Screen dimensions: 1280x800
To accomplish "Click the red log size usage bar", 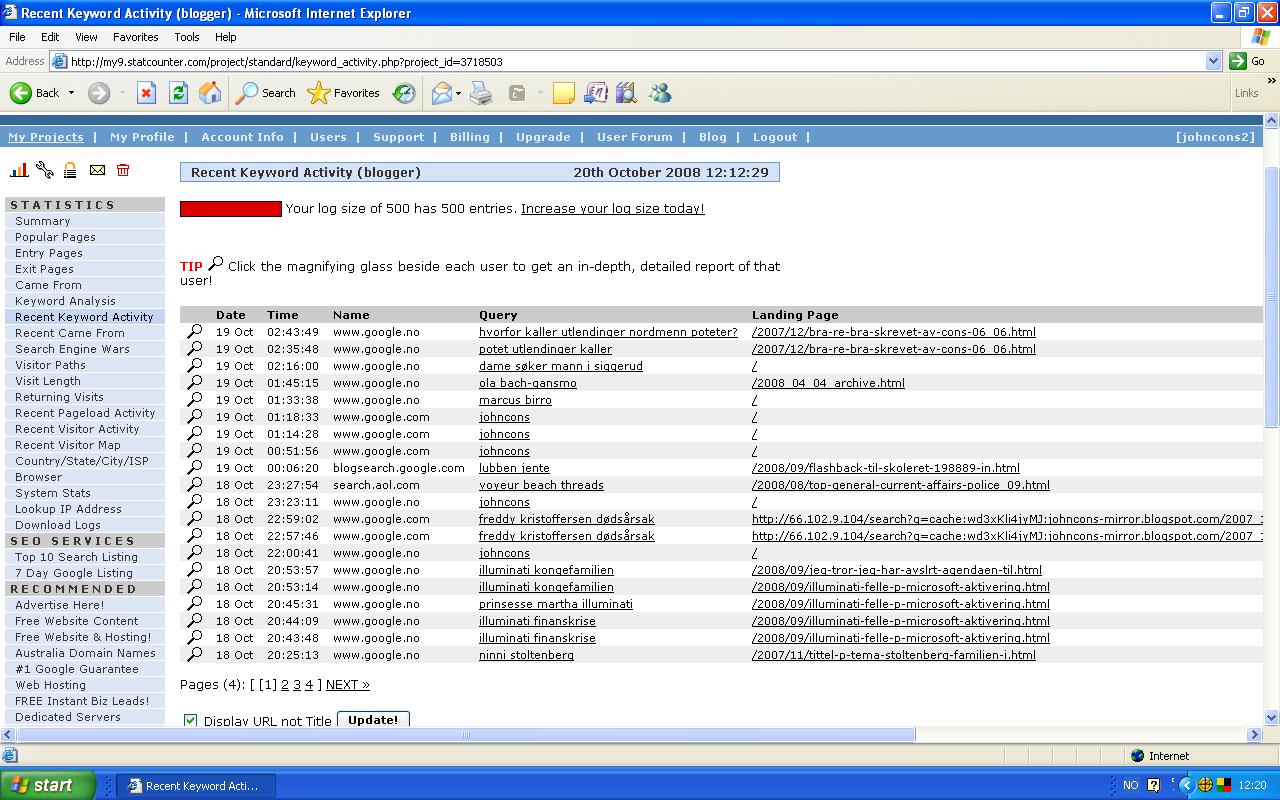I will [231, 209].
